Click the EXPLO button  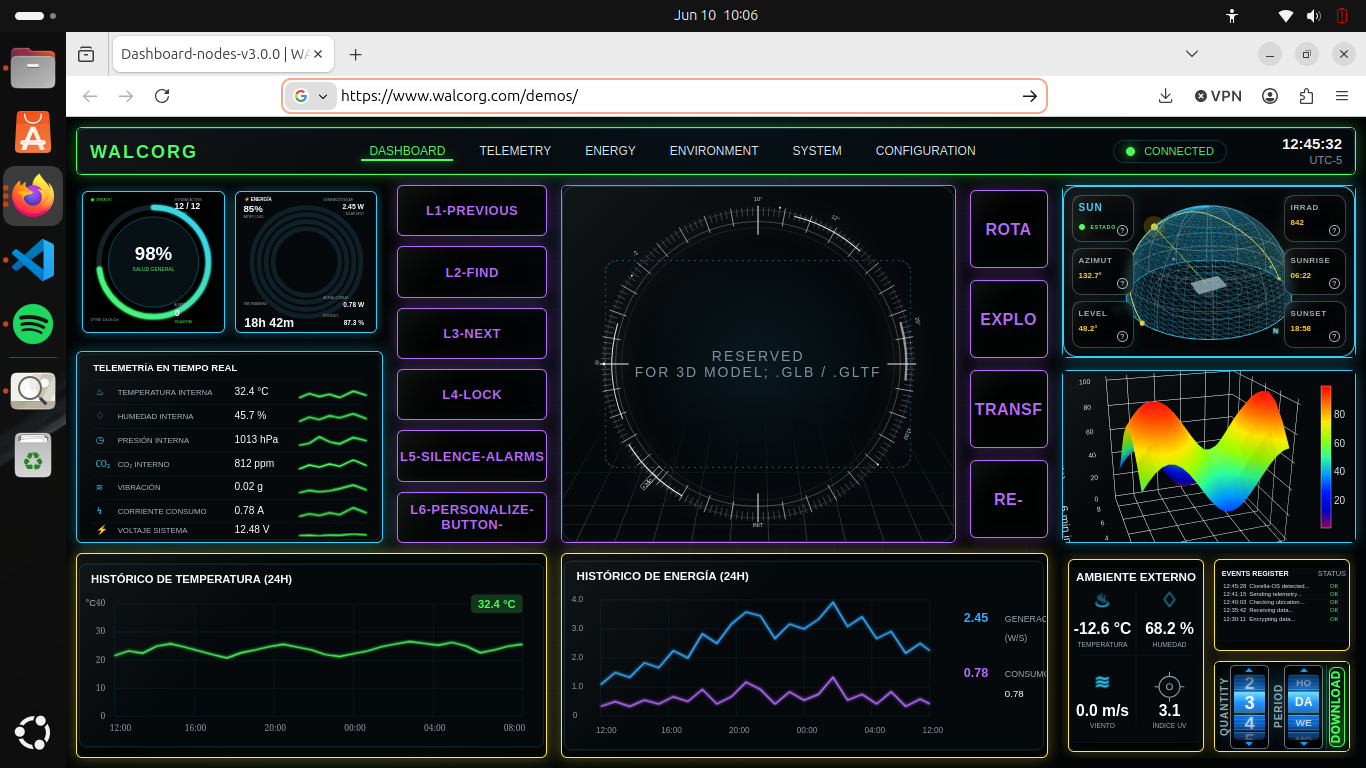1008,319
